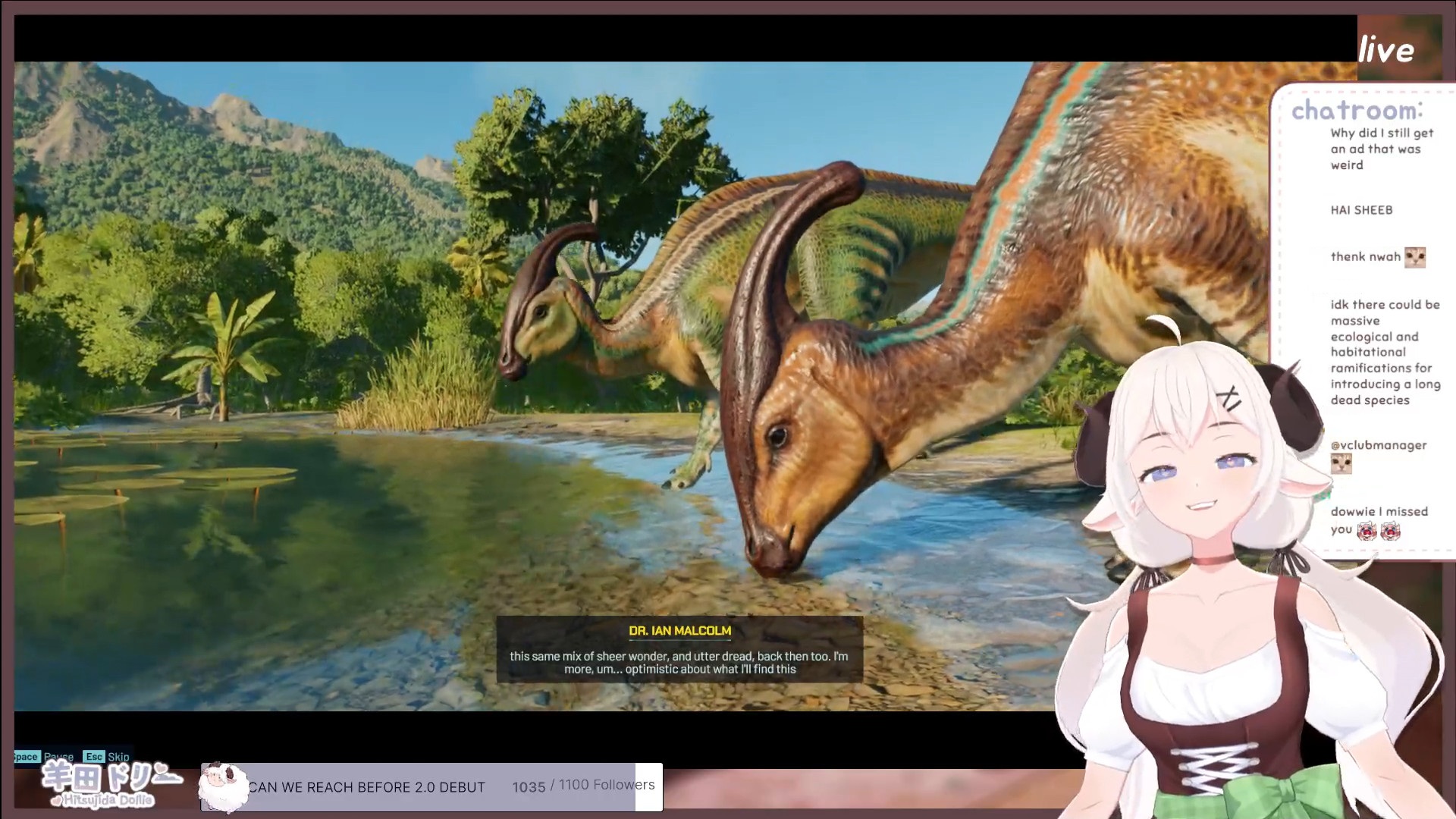Click the Space Pause key prompt
The image size is (1456, 819).
(x=43, y=756)
